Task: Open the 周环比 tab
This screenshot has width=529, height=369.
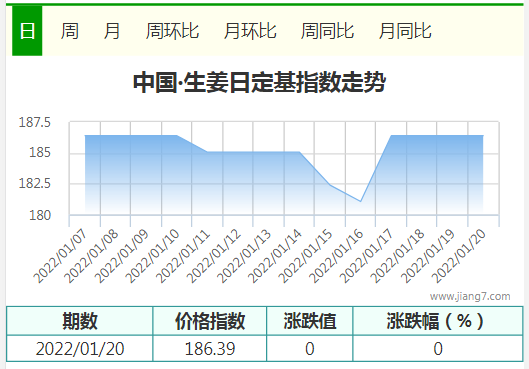Action: (x=172, y=31)
